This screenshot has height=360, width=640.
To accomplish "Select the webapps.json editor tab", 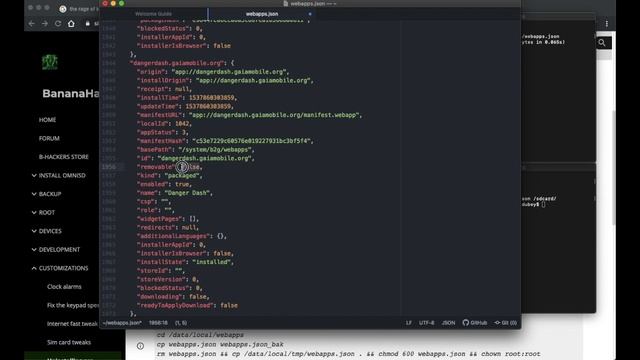I will [x=262, y=14].
